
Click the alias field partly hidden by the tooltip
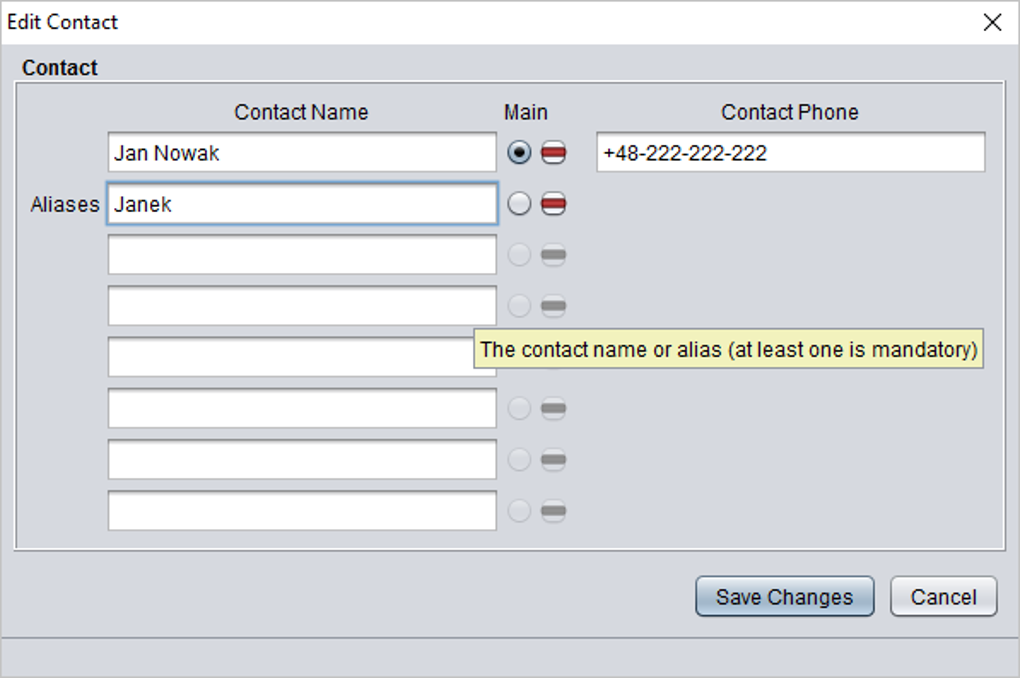click(291, 357)
